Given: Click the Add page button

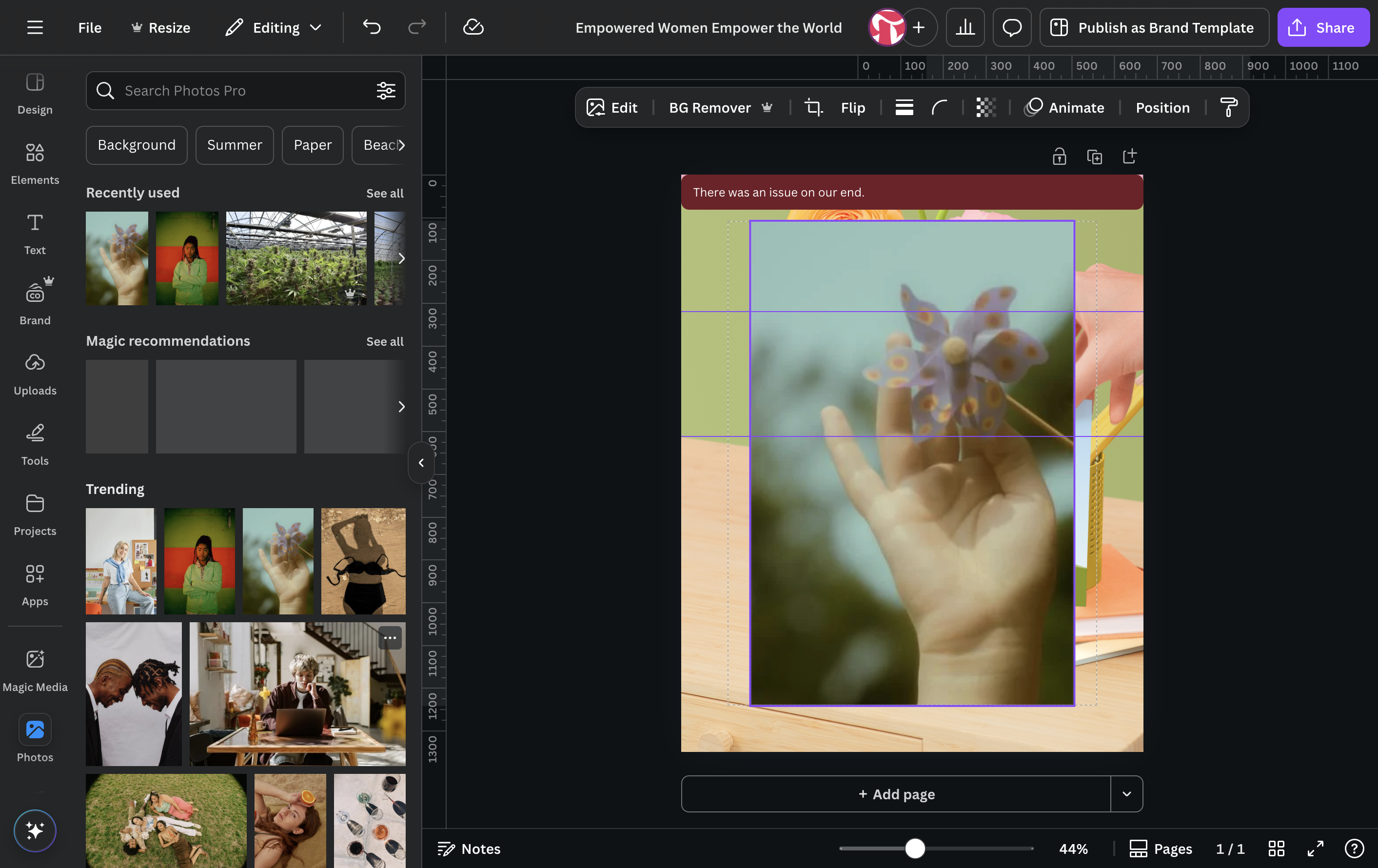Looking at the screenshot, I should (896, 793).
